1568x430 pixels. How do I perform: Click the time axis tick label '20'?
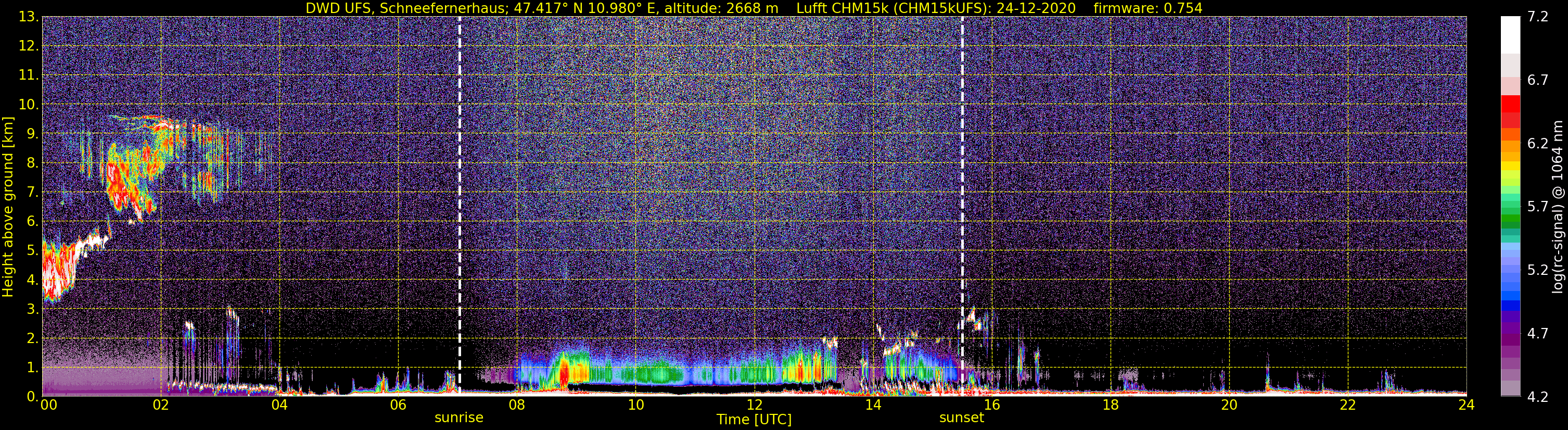click(x=1229, y=406)
